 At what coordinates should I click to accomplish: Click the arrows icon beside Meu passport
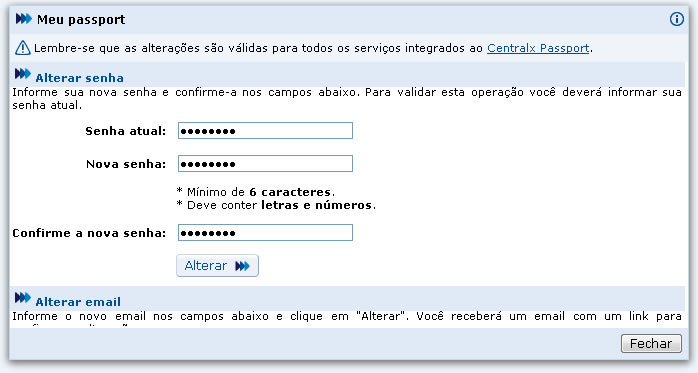click(x=24, y=19)
